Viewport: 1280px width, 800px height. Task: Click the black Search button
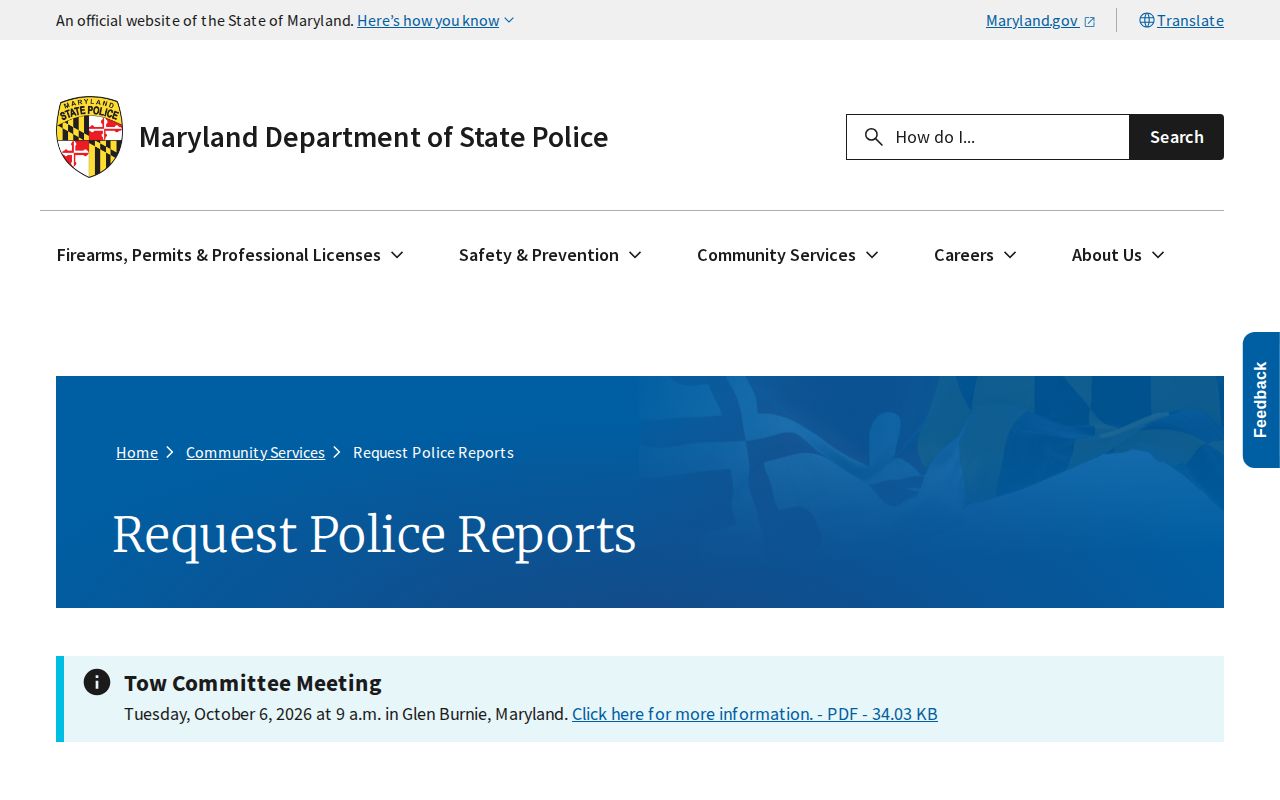point(1176,137)
